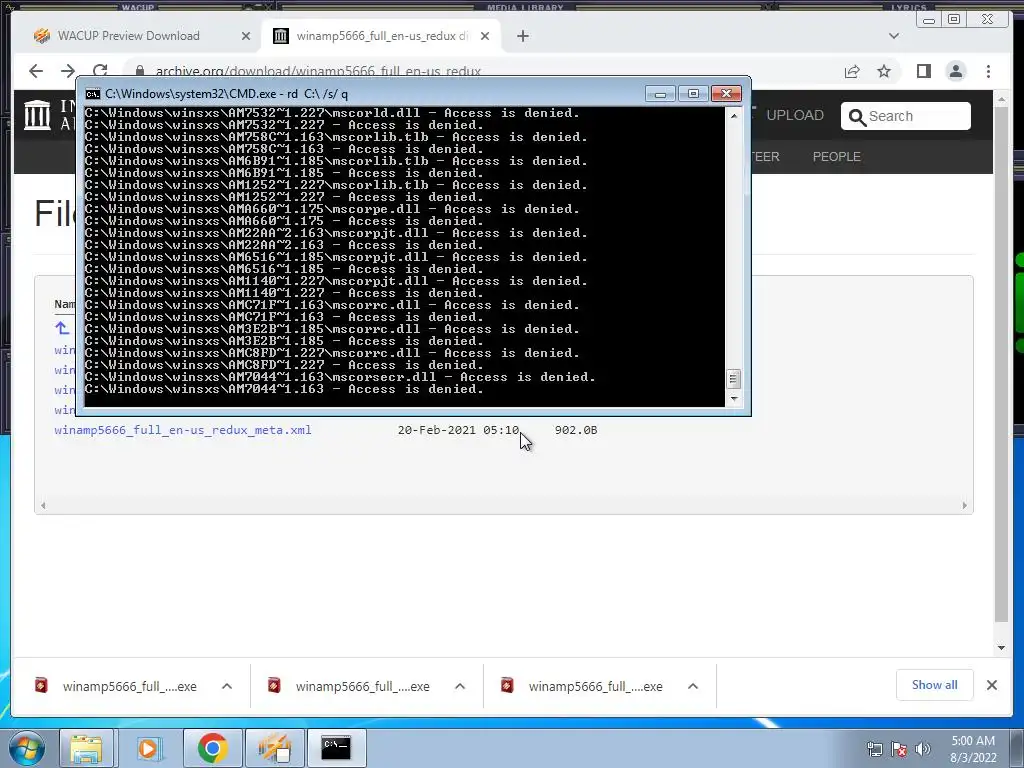The image size is (1024, 768).
Task: Click the archive.org Search field
Action: point(906,116)
